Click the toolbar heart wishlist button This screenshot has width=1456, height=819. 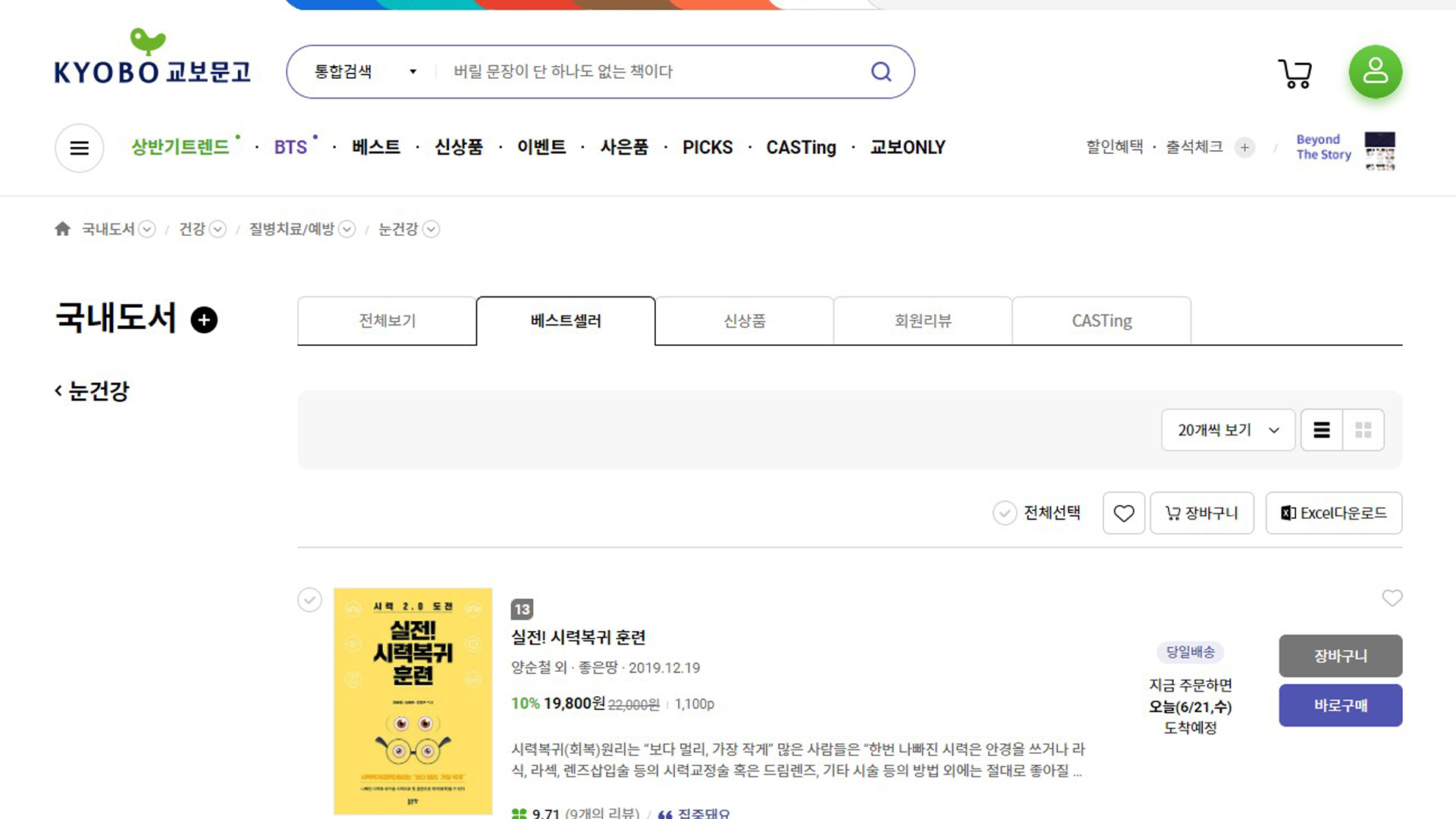[1123, 513]
